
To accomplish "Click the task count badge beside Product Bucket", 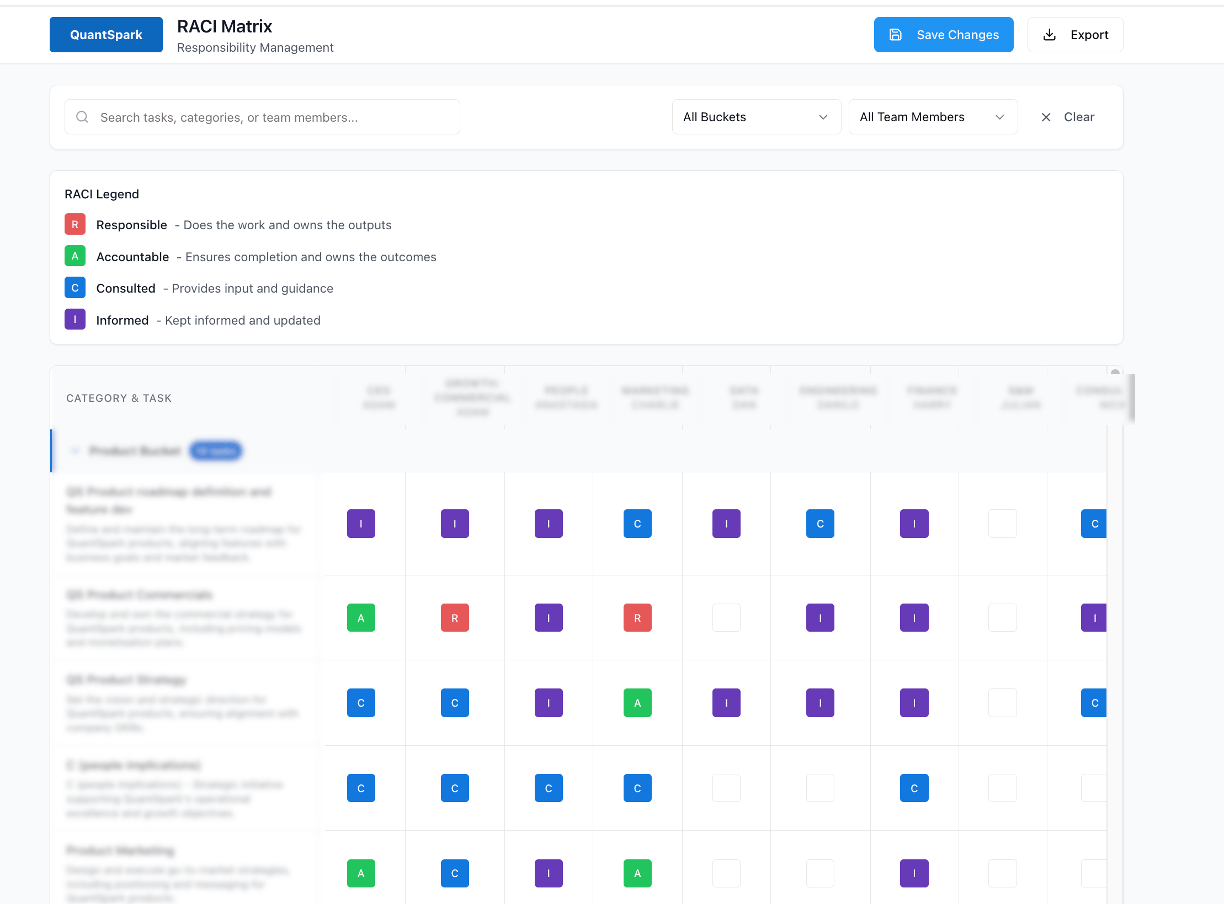I will (216, 451).
